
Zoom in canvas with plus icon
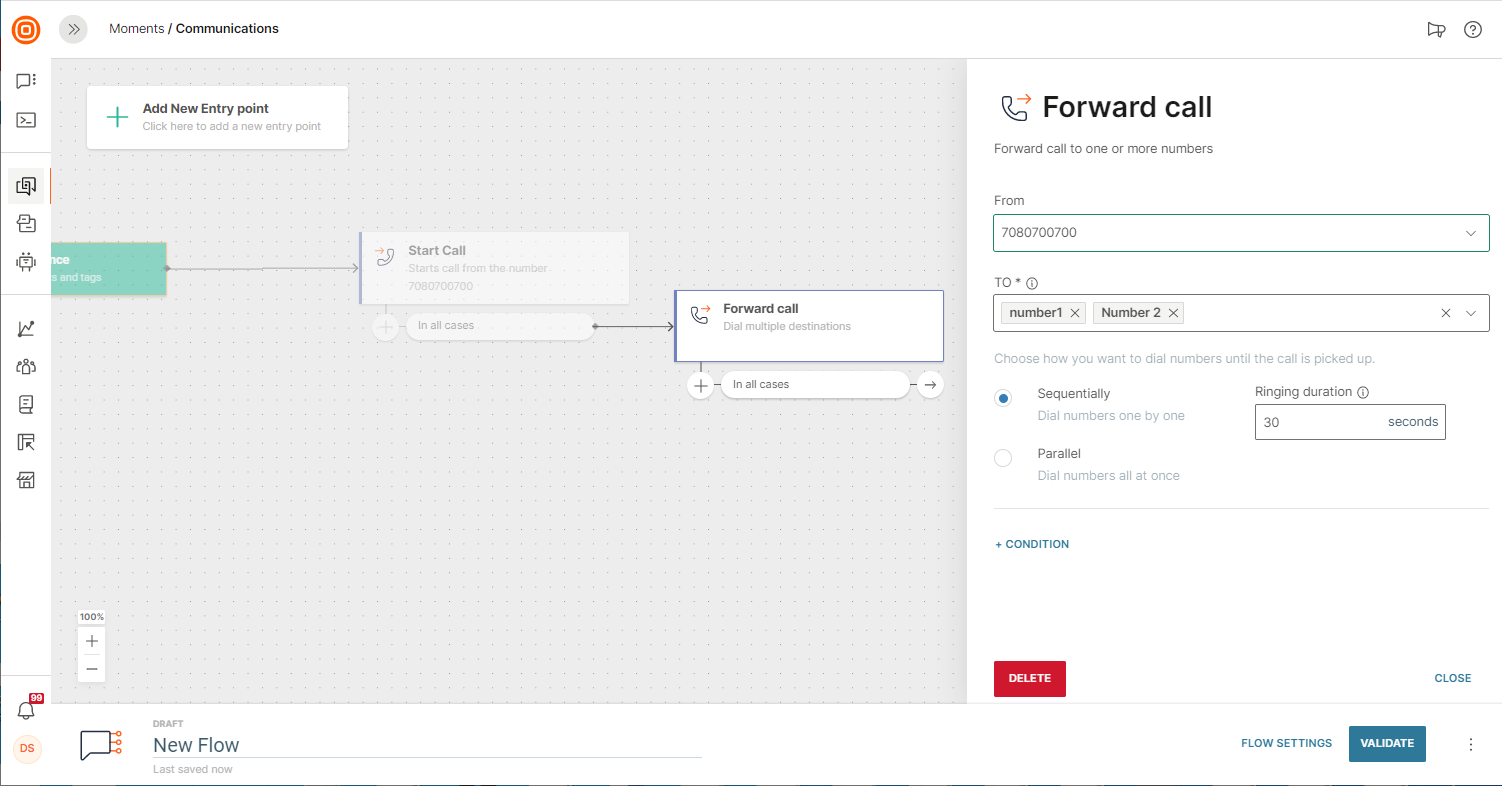click(x=92, y=641)
